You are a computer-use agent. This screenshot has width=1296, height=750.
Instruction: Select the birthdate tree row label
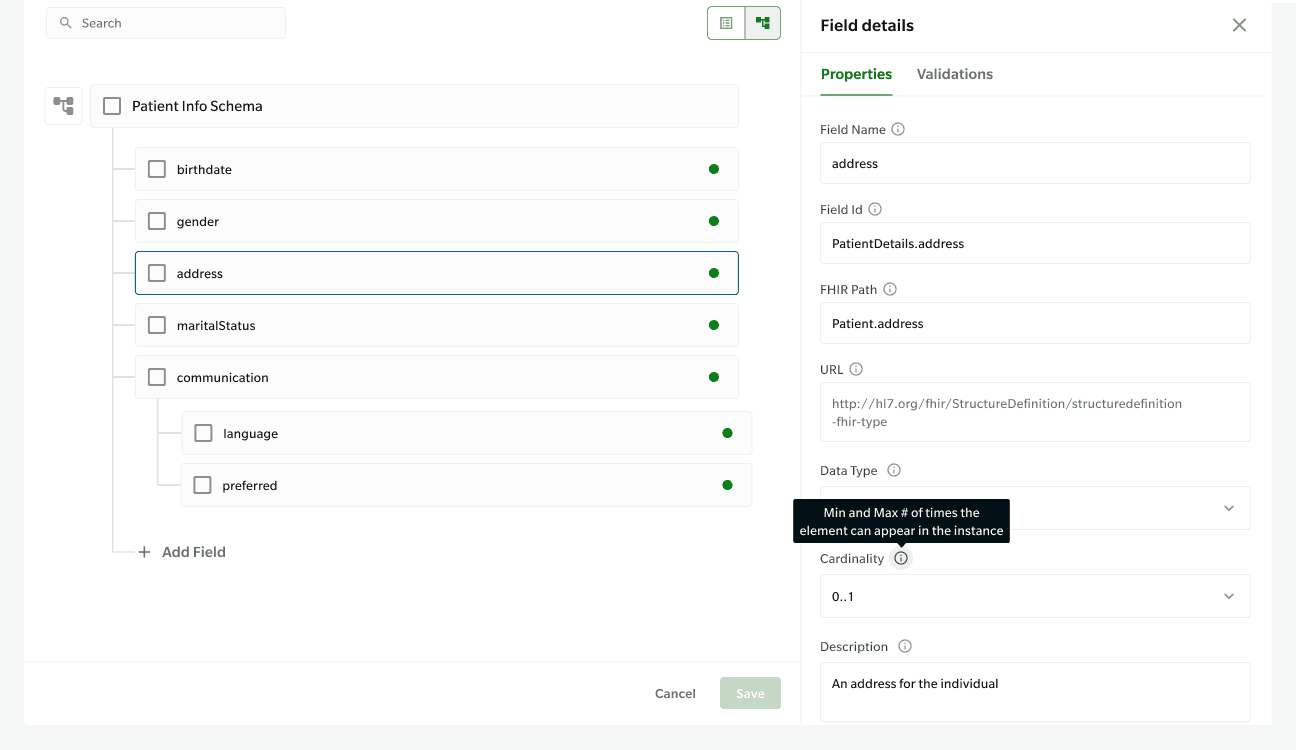(204, 170)
